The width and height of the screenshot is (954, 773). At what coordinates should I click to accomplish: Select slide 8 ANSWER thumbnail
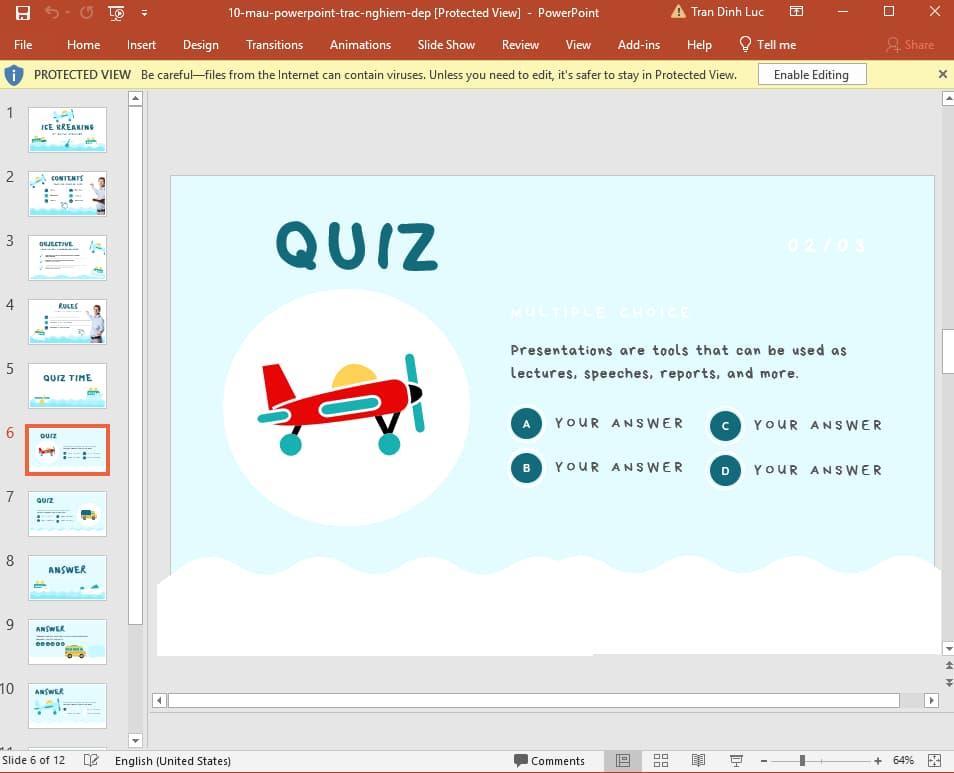pyautogui.click(x=67, y=577)
